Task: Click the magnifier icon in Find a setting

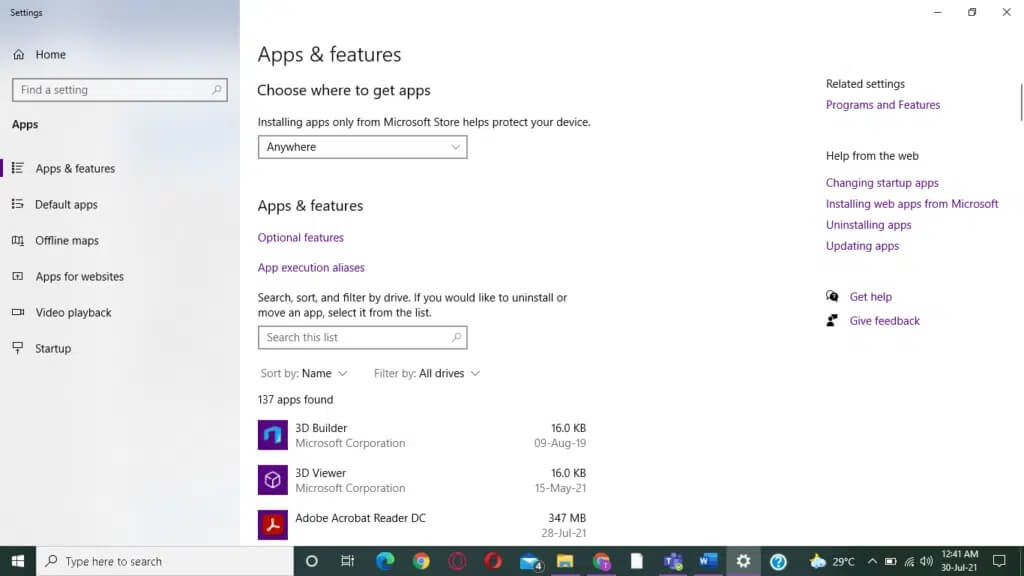Action: [x=216, y=90]
